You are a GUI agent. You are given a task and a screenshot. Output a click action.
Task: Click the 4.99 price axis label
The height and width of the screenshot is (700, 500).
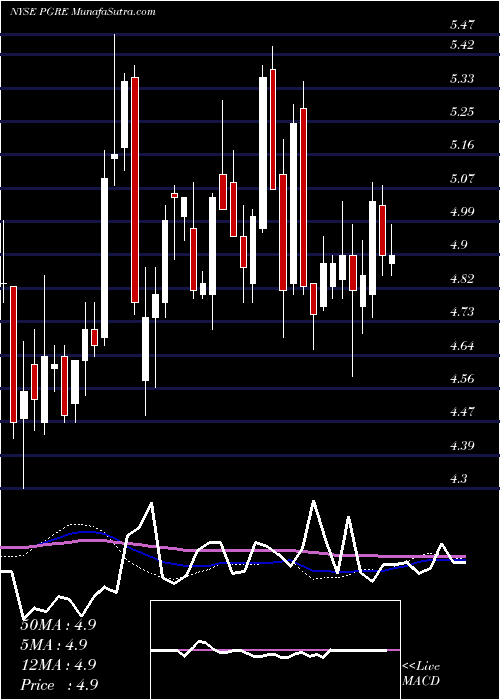(x=462, y=212)
